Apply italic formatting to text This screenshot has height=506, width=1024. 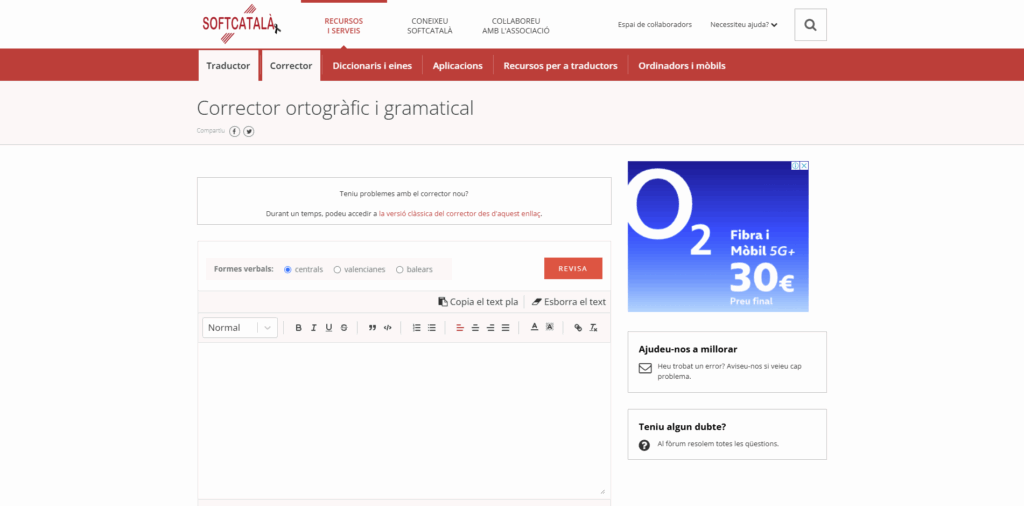coord(313,328)
